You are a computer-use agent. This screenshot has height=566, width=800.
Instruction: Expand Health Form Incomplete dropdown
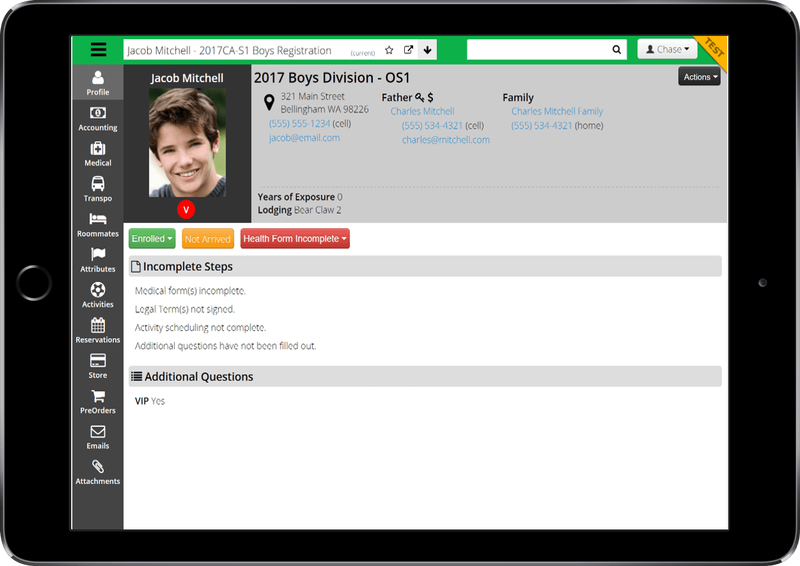(295, 239)
